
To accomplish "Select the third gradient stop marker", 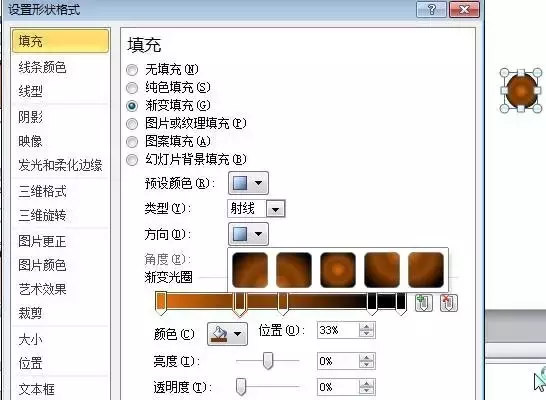I will point(283,304).
